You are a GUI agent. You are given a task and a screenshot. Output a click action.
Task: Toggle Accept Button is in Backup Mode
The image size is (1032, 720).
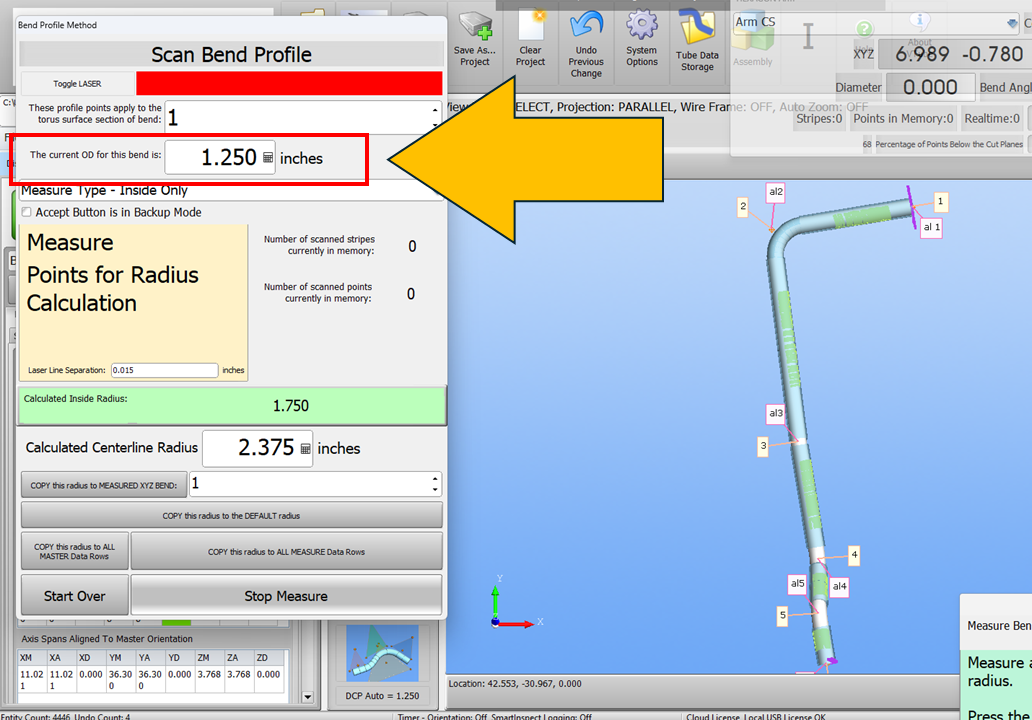point(26,212)
